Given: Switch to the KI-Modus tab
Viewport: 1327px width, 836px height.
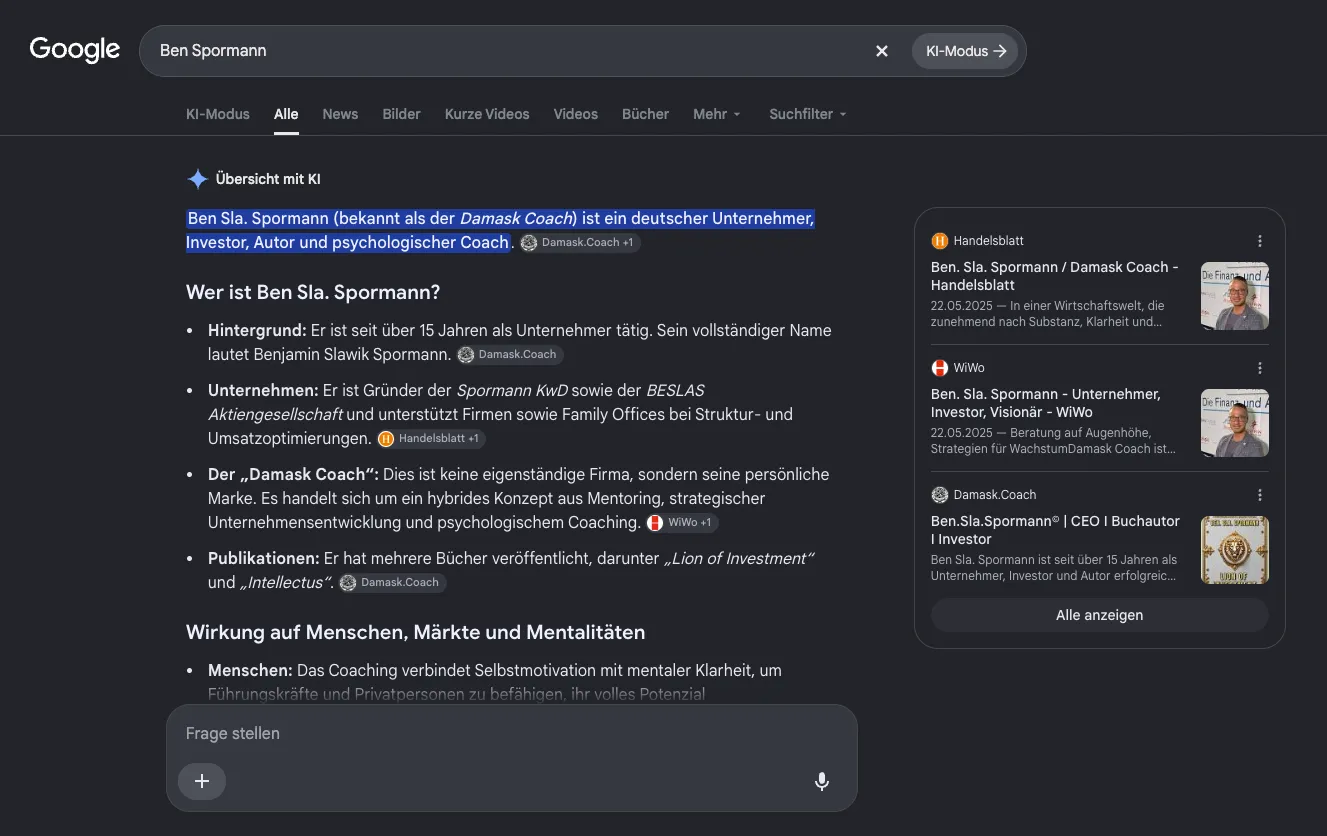Looking at the screenshot, I should 218,114.
